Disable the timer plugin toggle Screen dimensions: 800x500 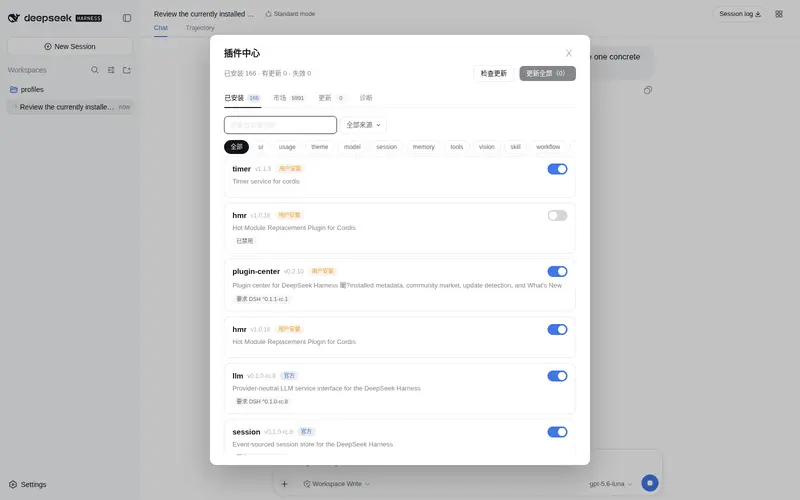click(x=557, y=169)
